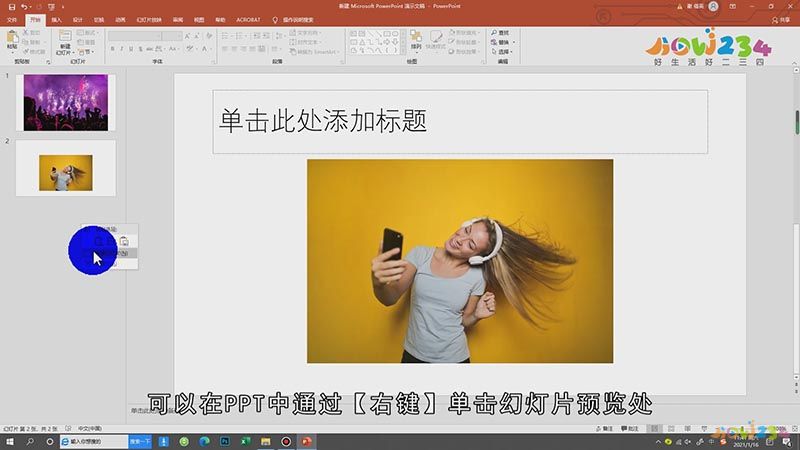Switch to Slide Sorter view
This screenshot has height=450, width=800.
(x=671, y=429)
